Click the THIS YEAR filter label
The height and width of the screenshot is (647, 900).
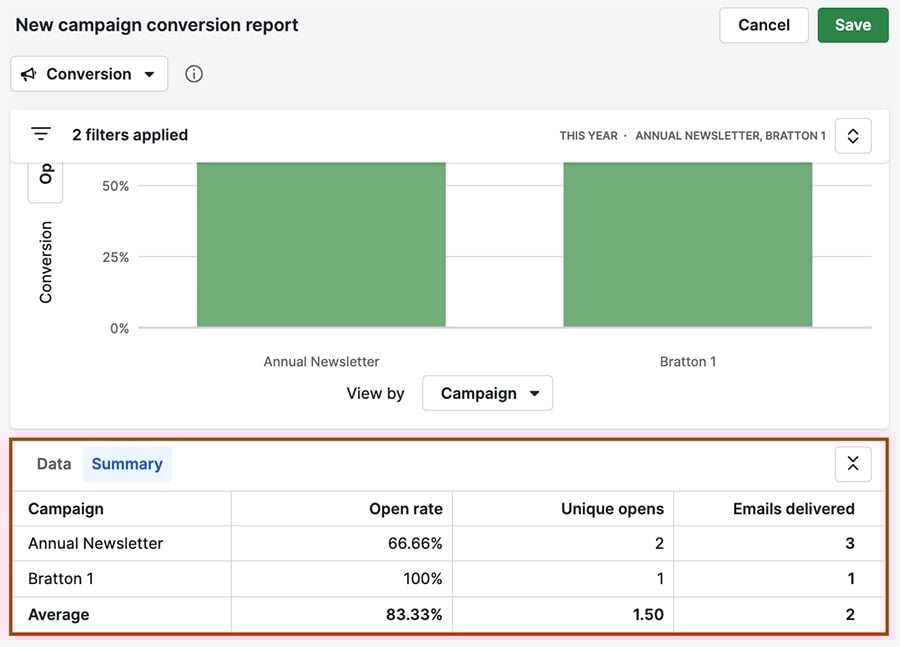[x=588, y=135]
